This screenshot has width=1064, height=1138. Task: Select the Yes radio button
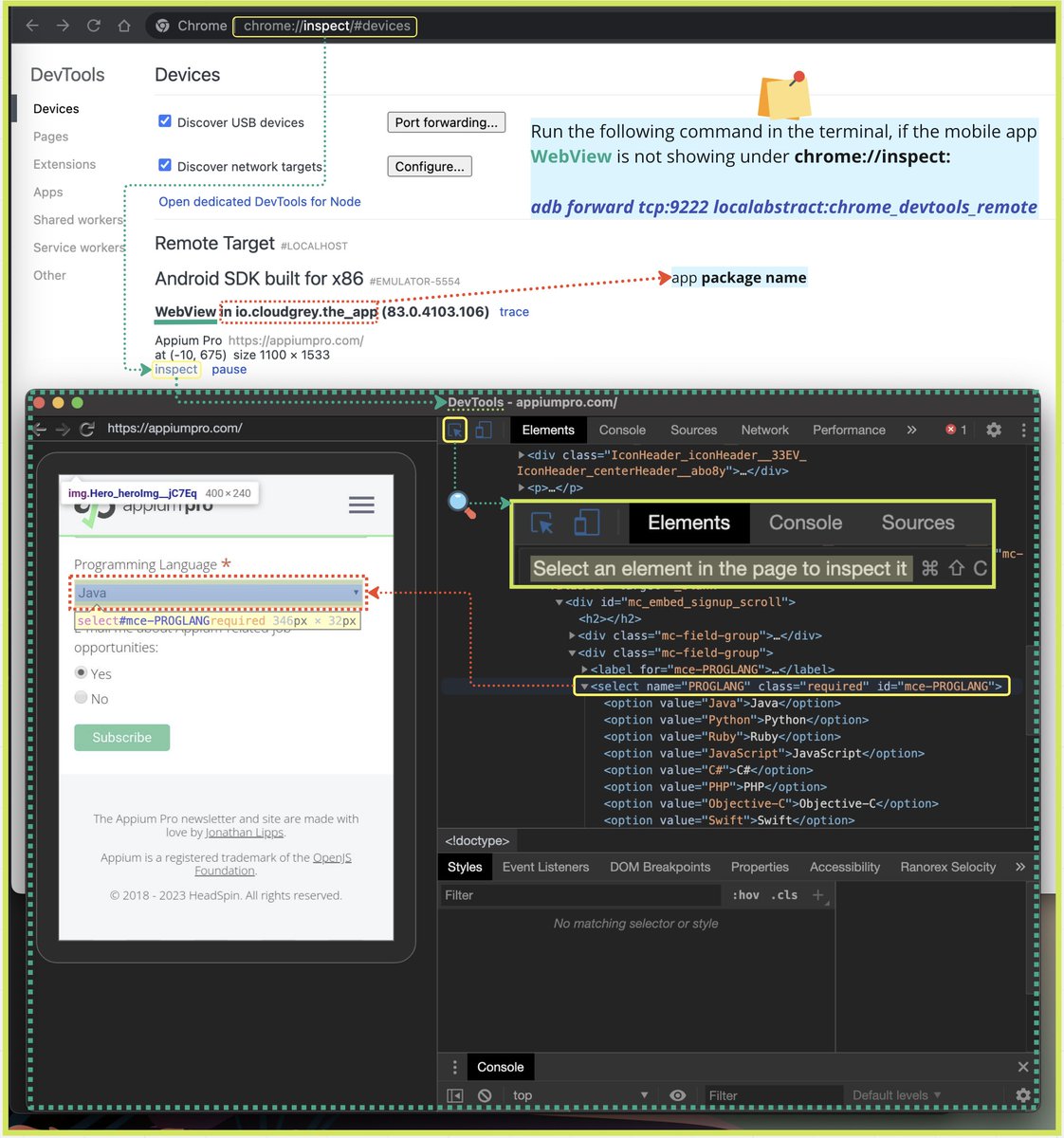pyautogui.click(x=81, y=672)
